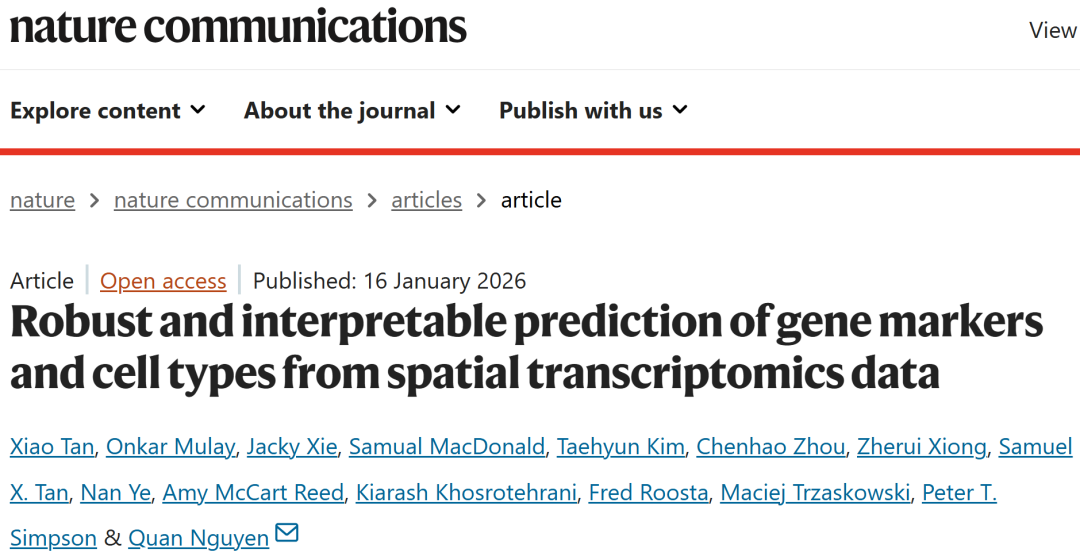Open author Xiao Tan's profile link
This screenshot has width=1080, height=560.
coord(52,446)
